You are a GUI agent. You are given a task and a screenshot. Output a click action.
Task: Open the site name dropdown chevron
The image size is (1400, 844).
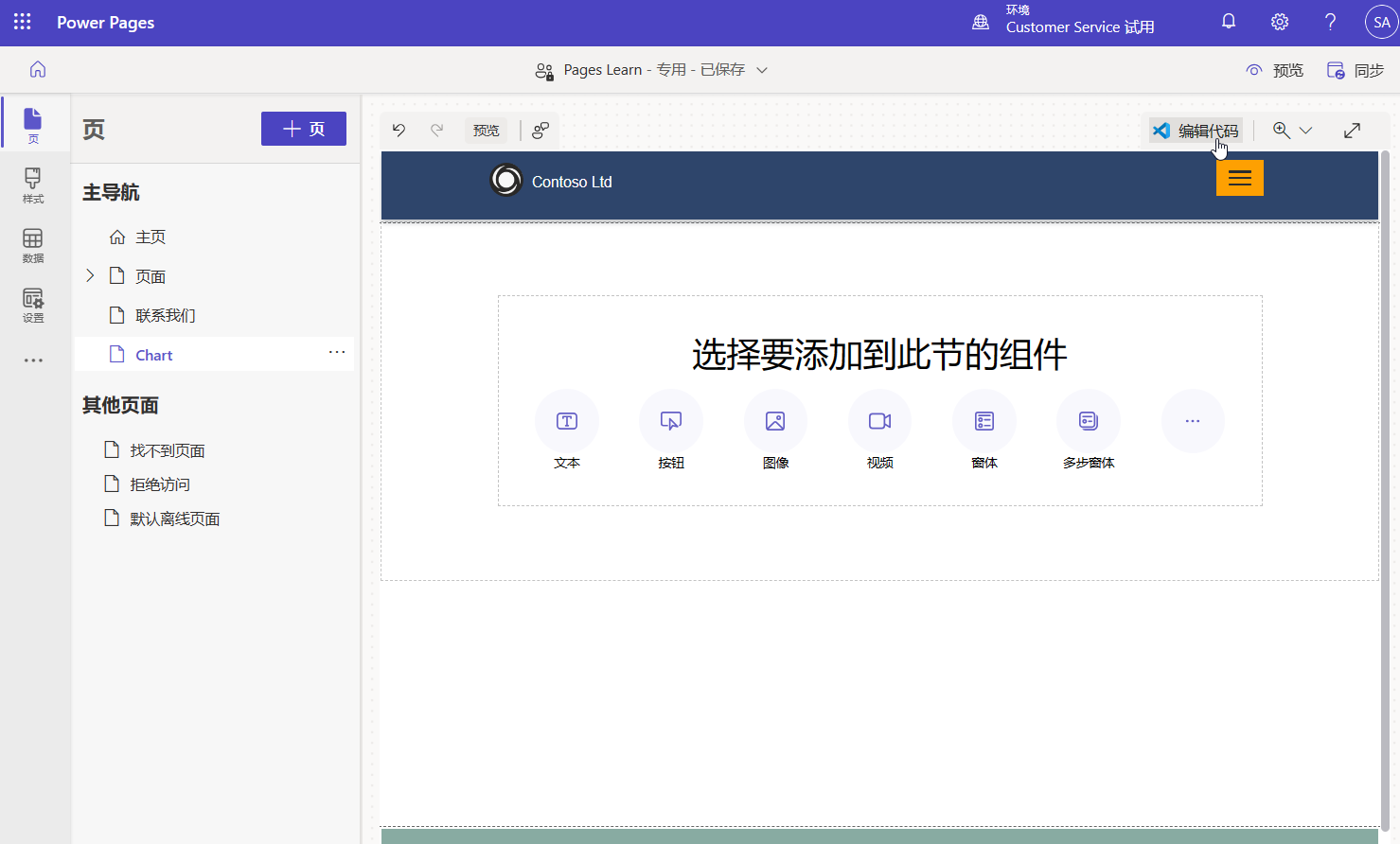pyautogui.click(x=762, y=70)
